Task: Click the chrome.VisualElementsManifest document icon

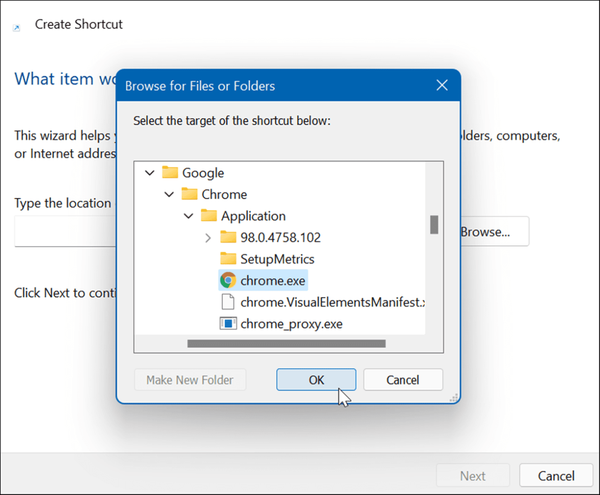Action: [228, 302]
